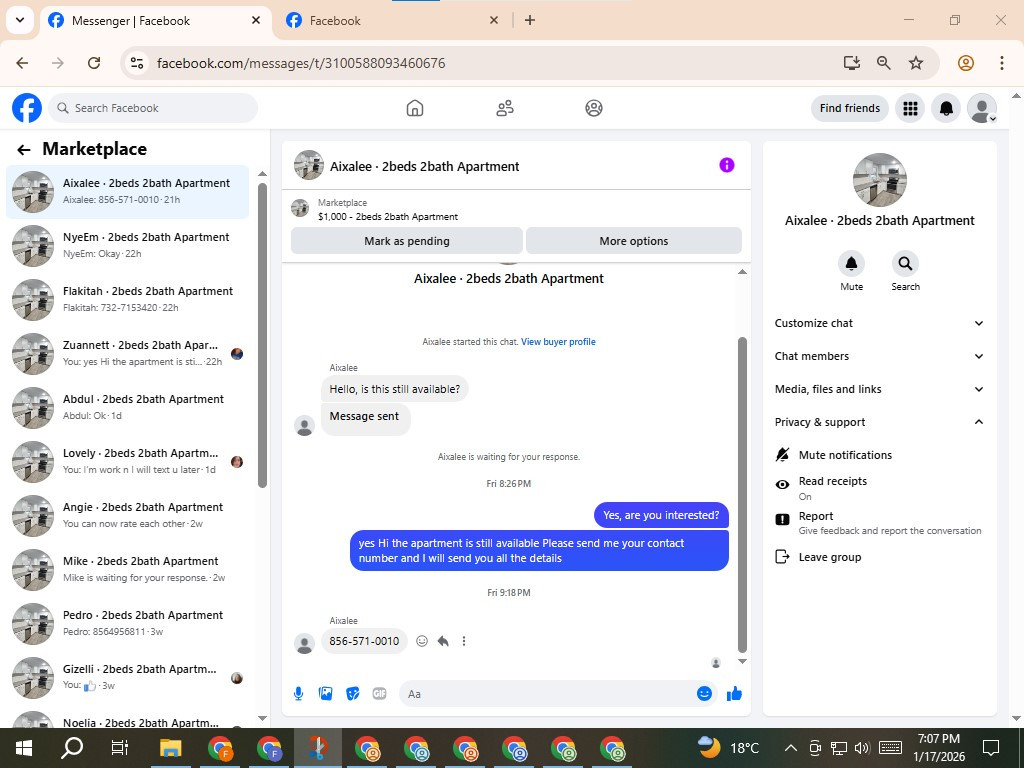Choose a sticker icon

[x=353, y=694]
